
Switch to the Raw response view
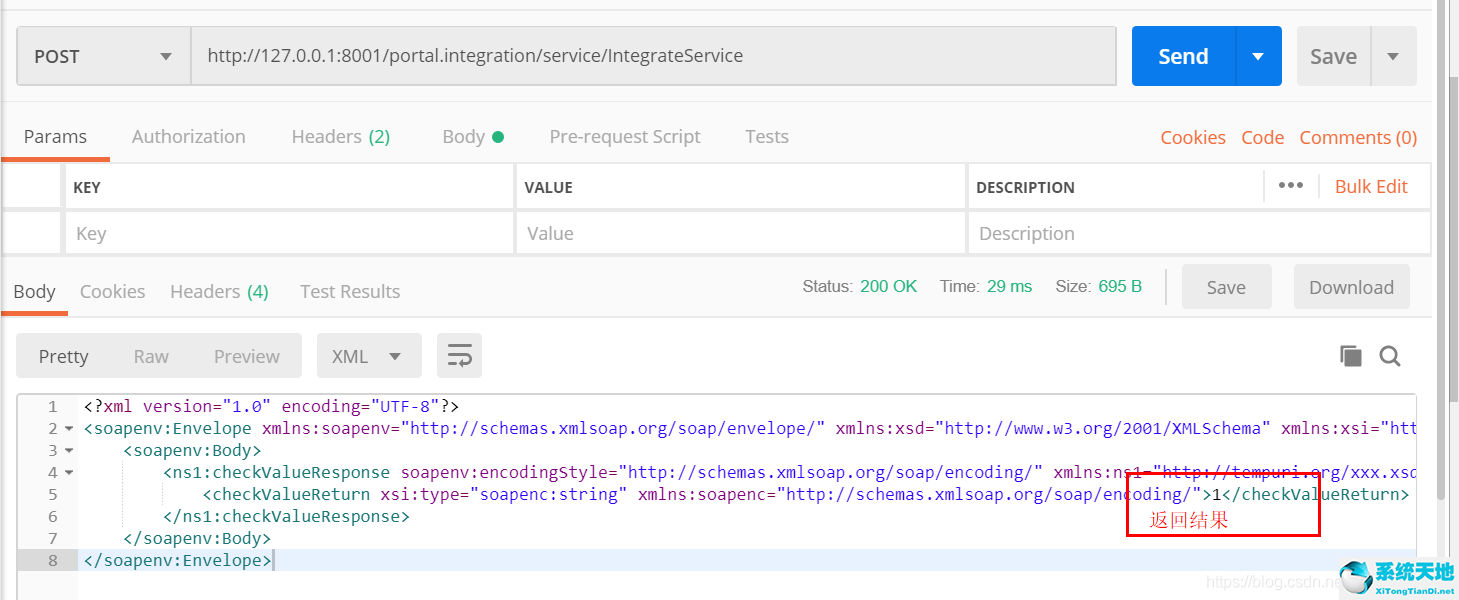150,355
